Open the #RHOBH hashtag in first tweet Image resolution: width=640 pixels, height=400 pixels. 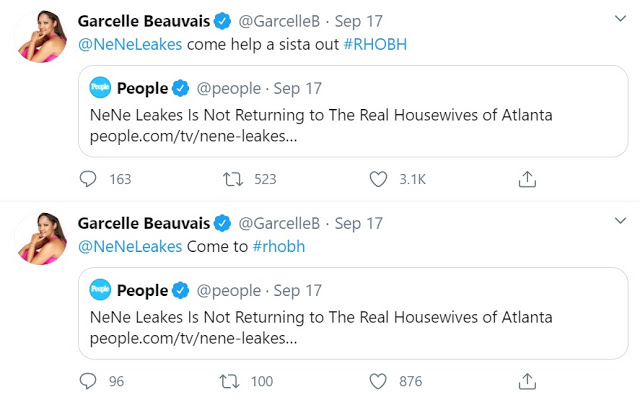tap(375, 44)
